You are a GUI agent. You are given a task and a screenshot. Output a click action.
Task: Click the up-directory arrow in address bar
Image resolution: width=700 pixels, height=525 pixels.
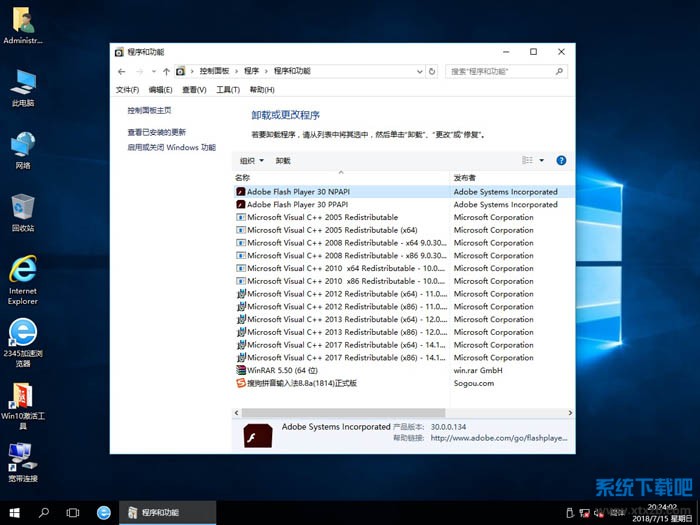click(x=166, y=72)
